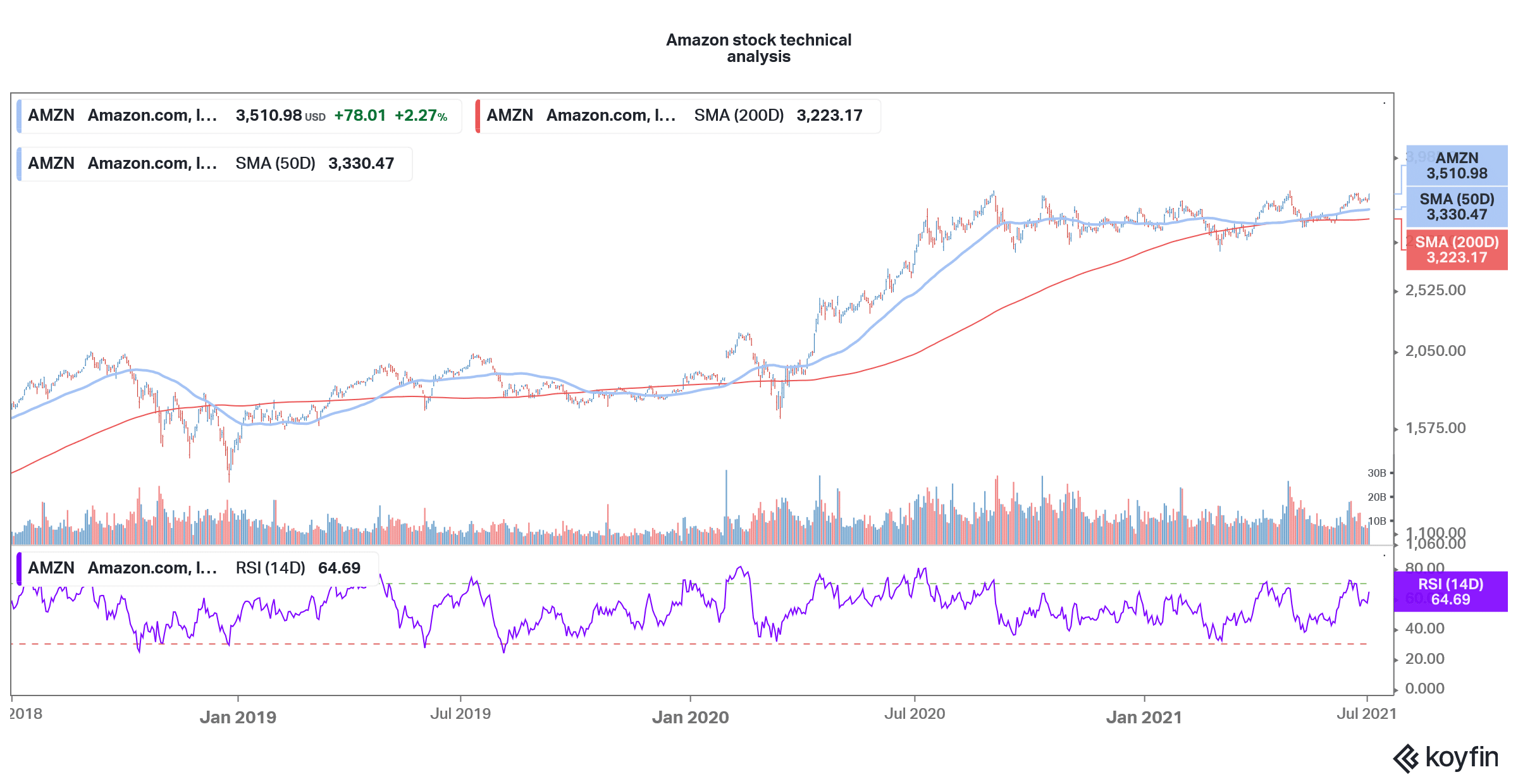Click the 'Jul 2020' date label

click(915, 714)
